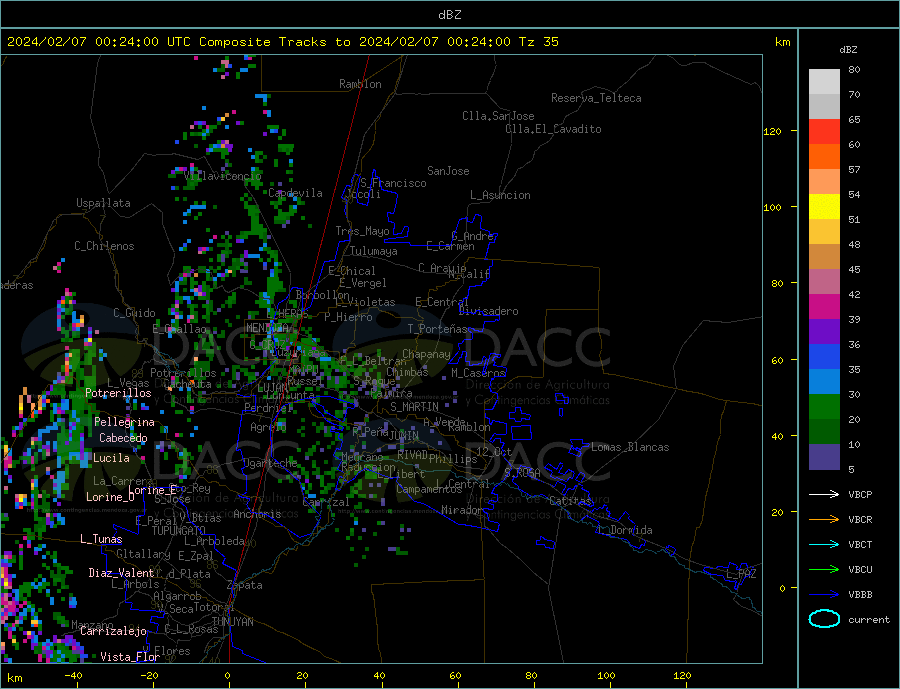Click the 'Vista_Flor' map label
The height and width of the screenshot is (689, 900).
click(130, 657)
